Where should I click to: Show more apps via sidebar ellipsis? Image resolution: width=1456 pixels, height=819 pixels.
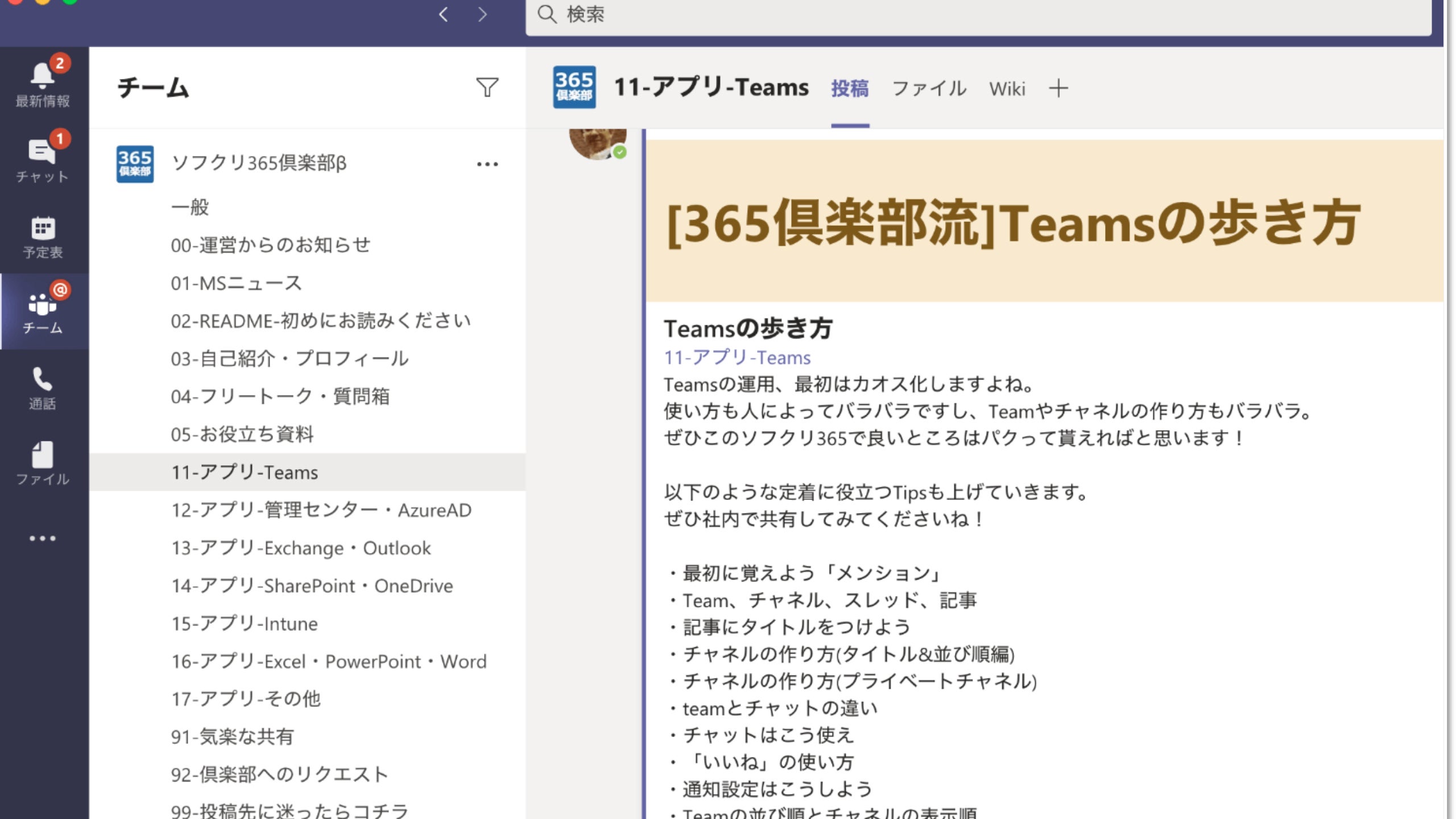point(43,538)
